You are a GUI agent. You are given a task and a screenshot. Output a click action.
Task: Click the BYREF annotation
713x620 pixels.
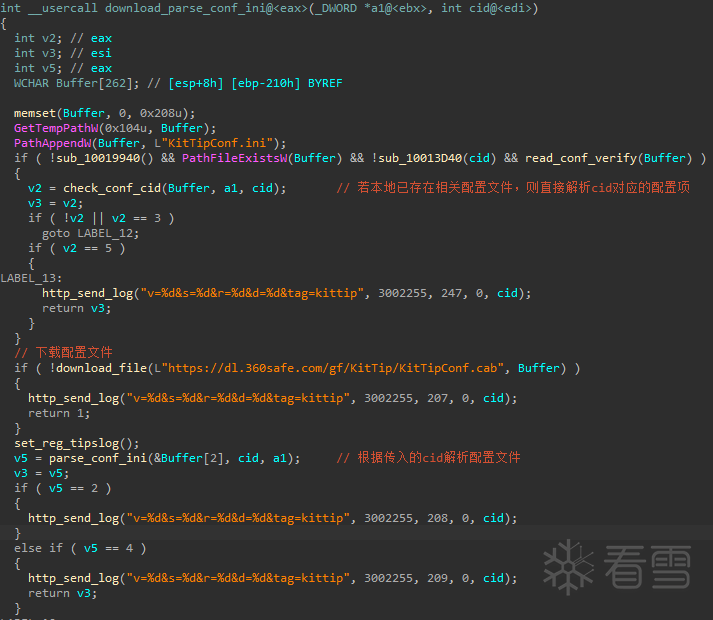pyautogui.click(x=325, y=83)
